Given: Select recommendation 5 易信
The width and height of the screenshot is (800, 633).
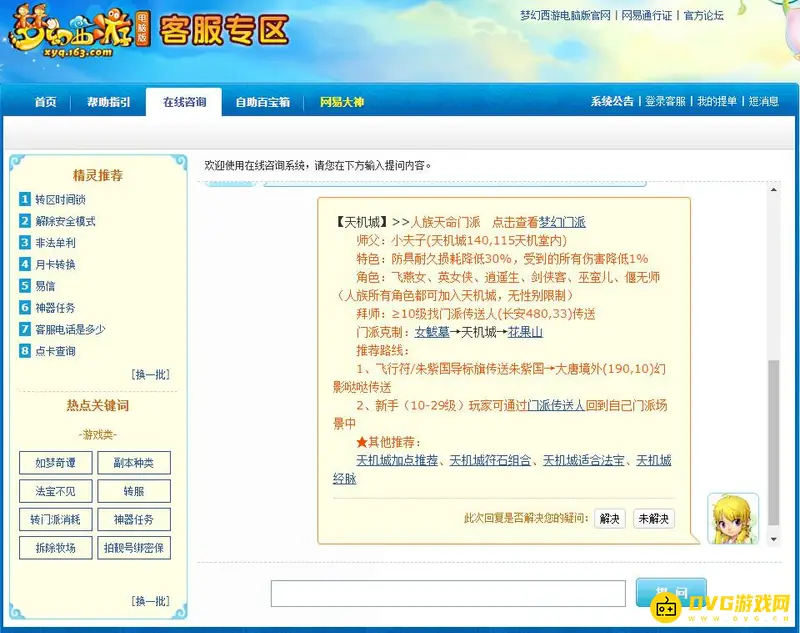Looking at the screenshot, I should click(x=45, y=286).
